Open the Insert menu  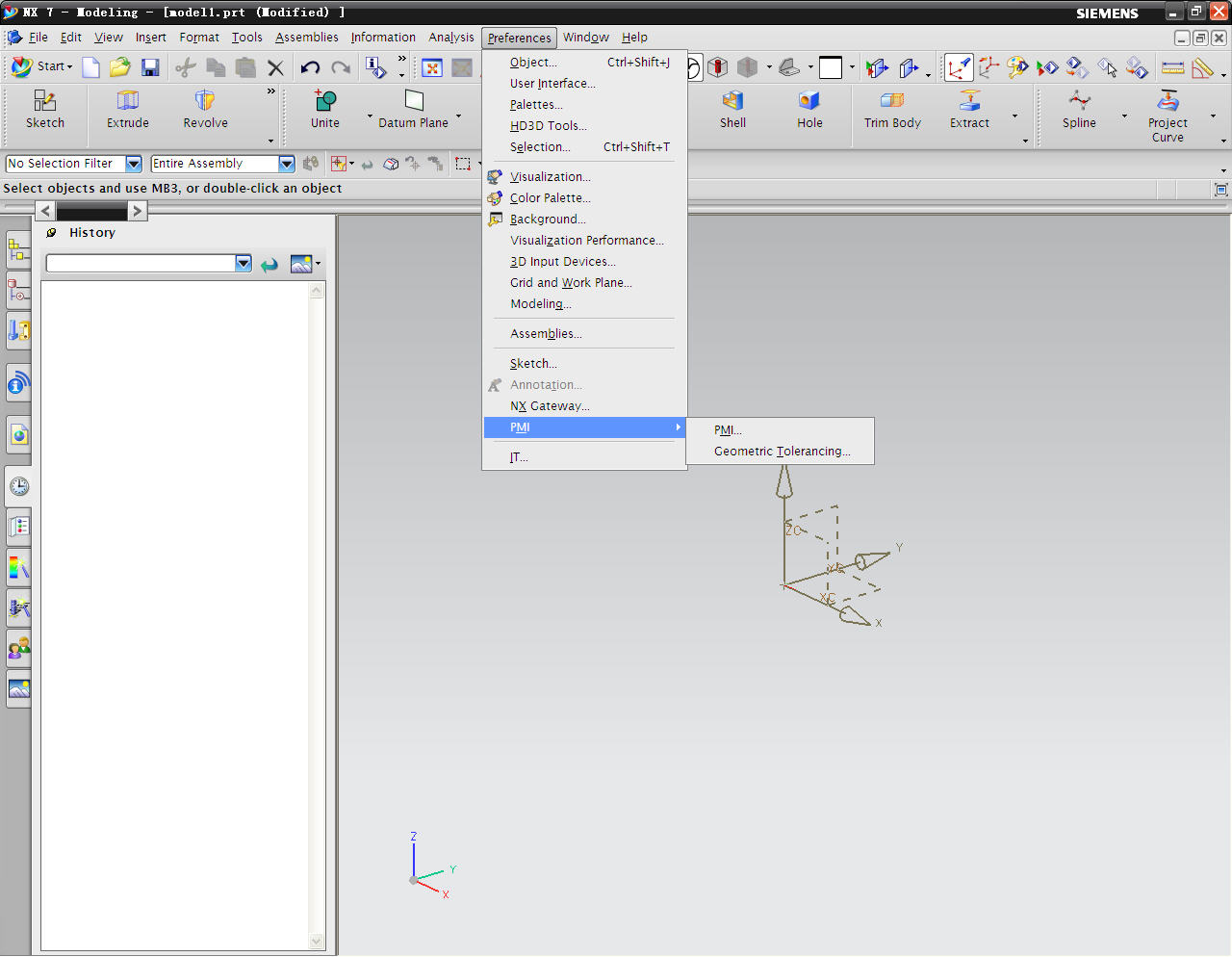(150, 38)
